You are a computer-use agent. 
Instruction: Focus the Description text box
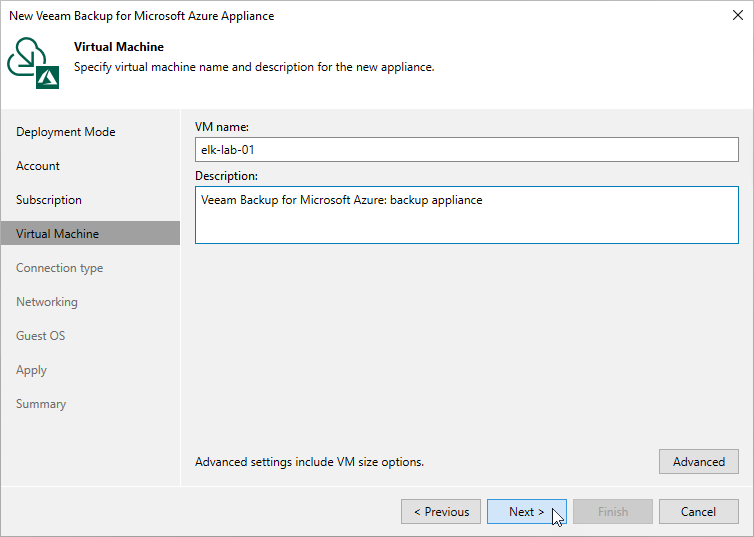click(466, 215)
